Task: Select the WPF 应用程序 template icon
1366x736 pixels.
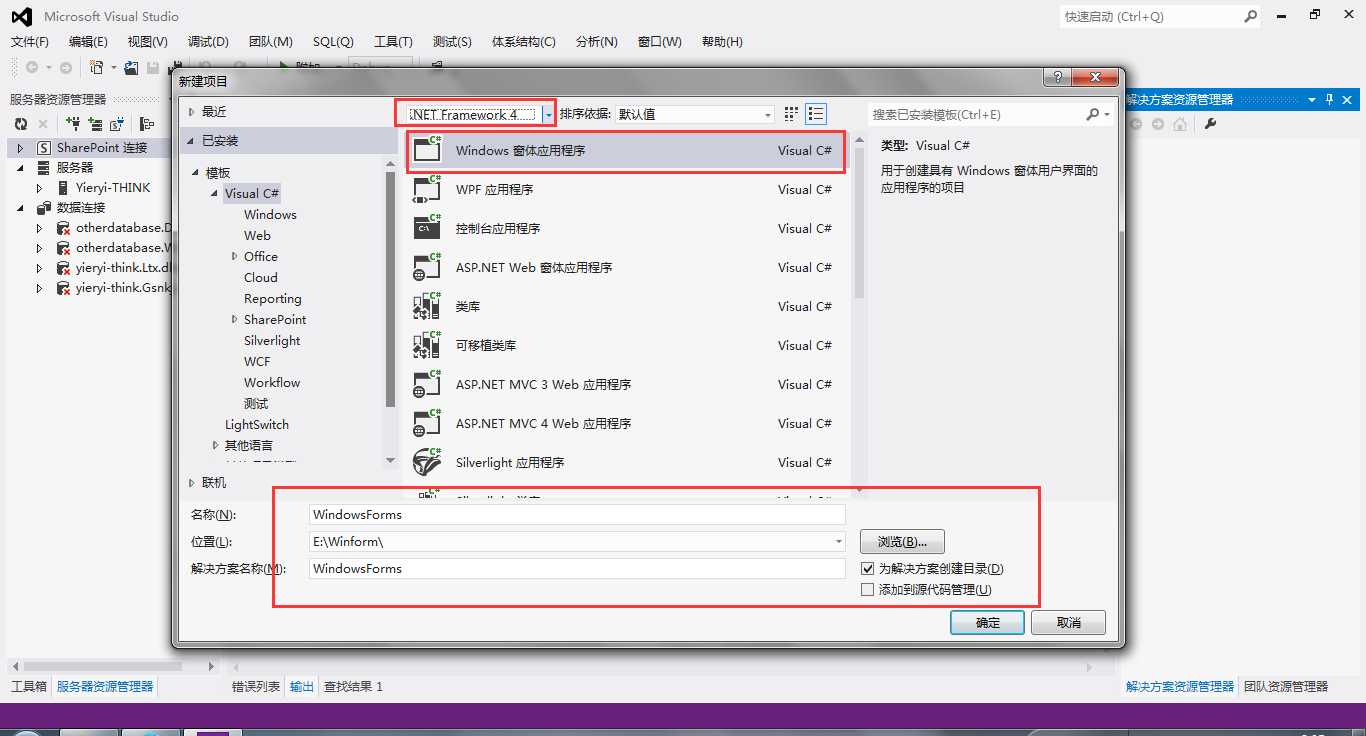Action: click(x=428, y=189)
